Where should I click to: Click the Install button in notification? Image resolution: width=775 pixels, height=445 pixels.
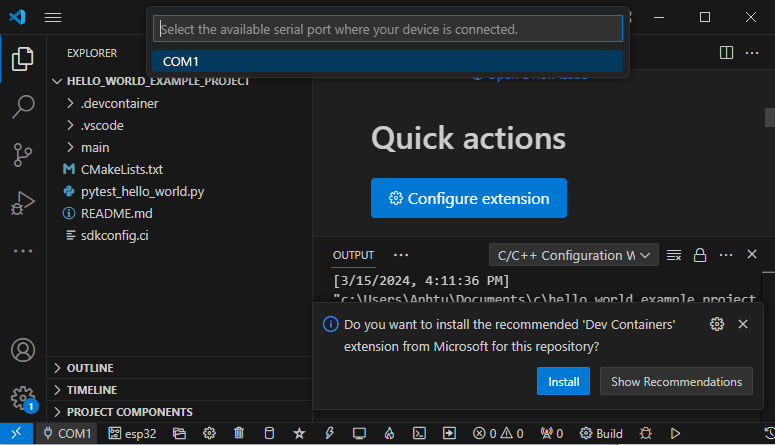click(x=564, y=381)
